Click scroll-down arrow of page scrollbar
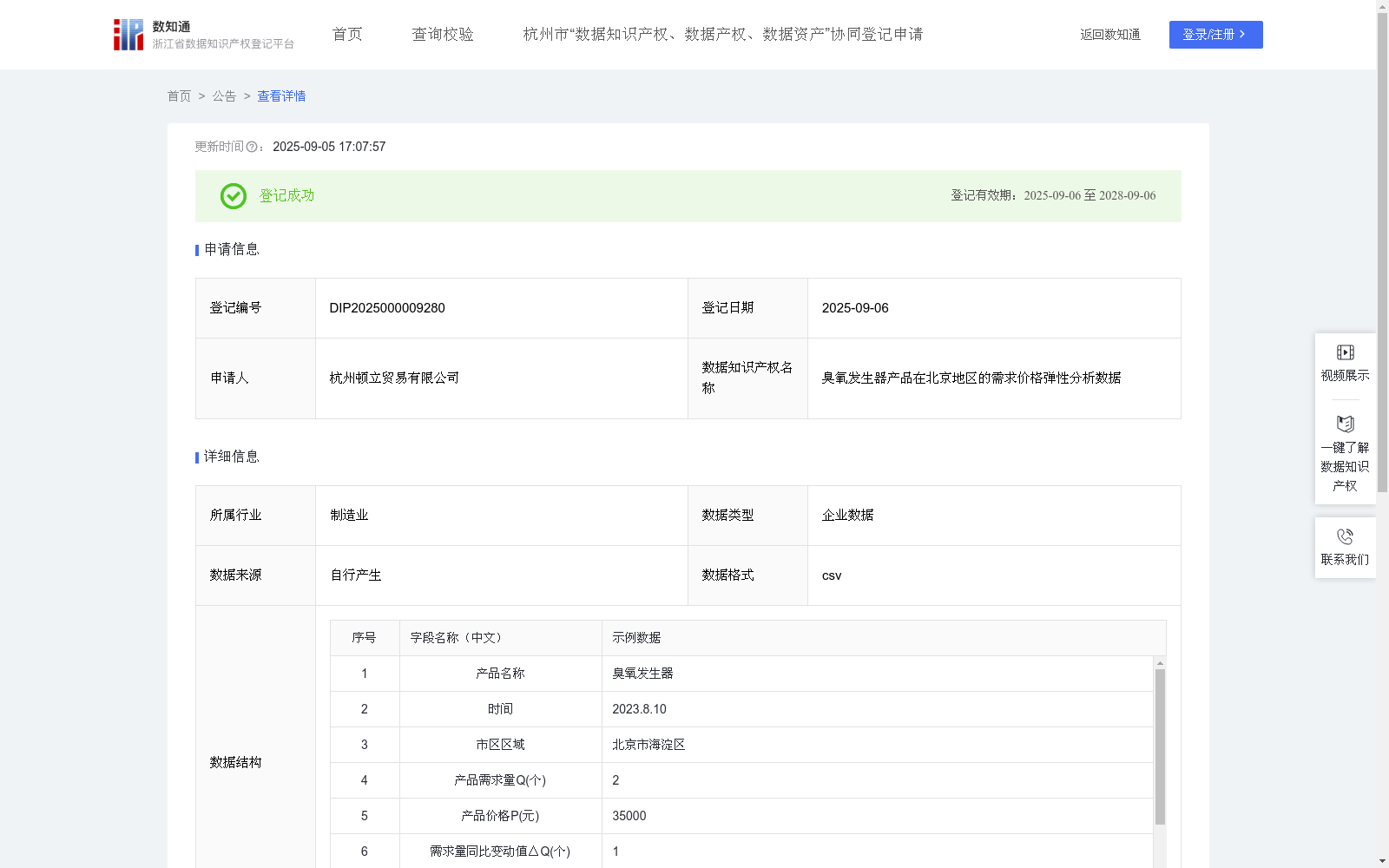The height and width of the screenshot is (868, 1389). coord(1382,861)
